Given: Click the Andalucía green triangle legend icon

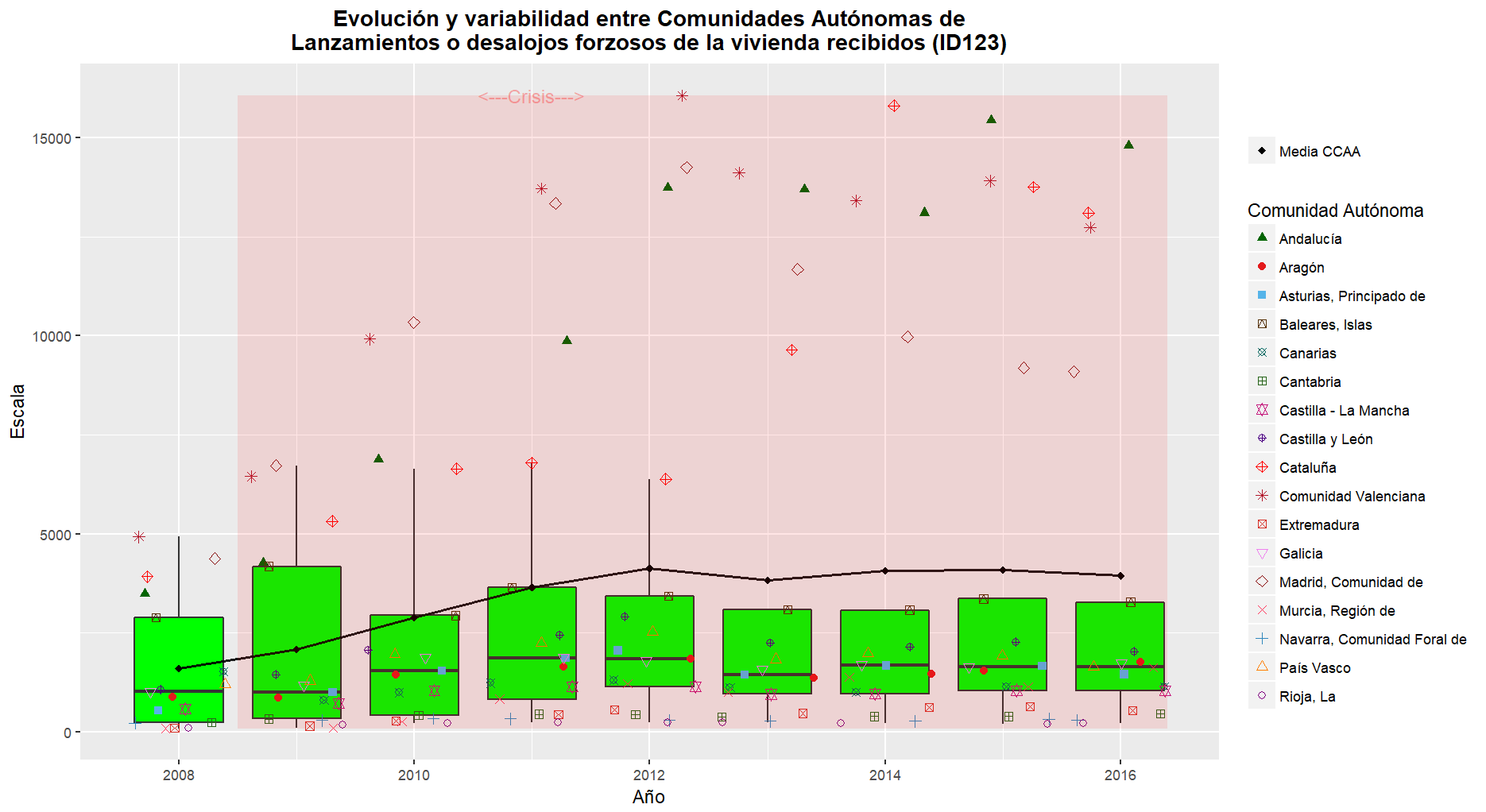Looking at the screenshot, I should point(1262,238).
